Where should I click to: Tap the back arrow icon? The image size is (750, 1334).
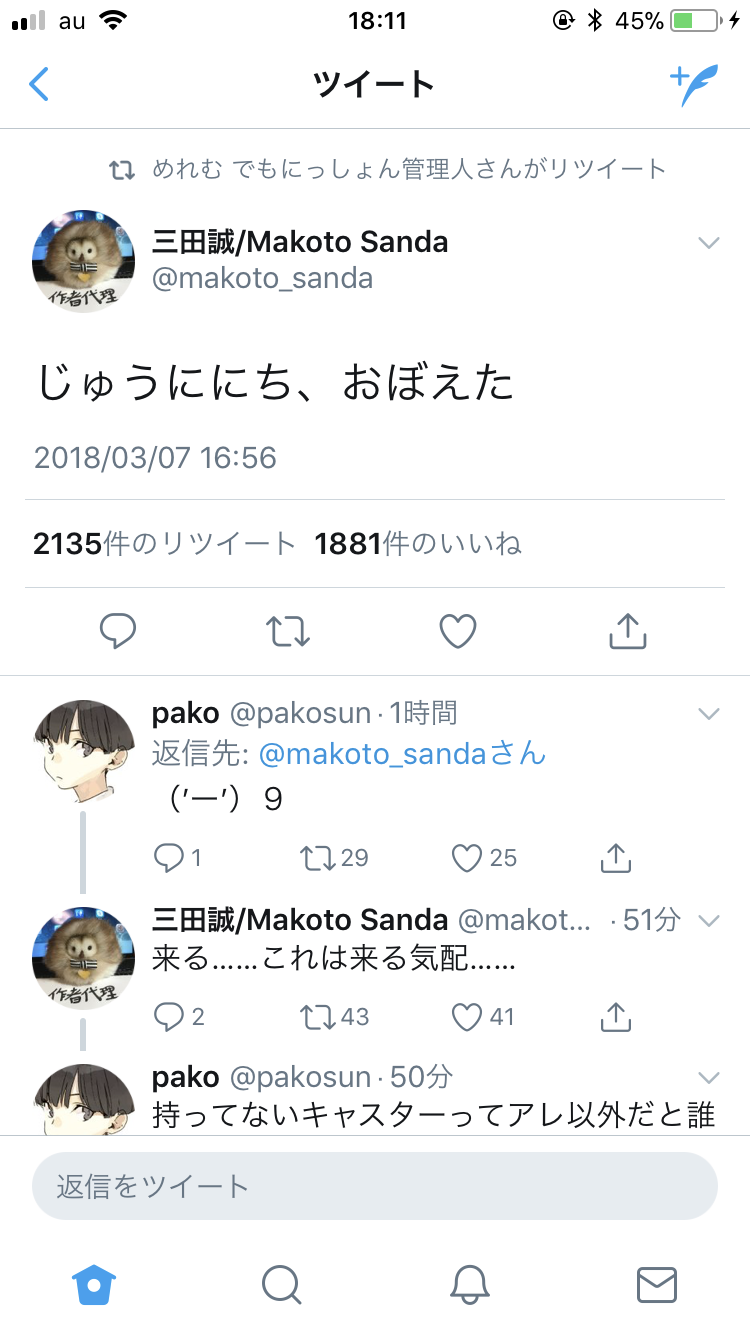(x=39, y=85)
